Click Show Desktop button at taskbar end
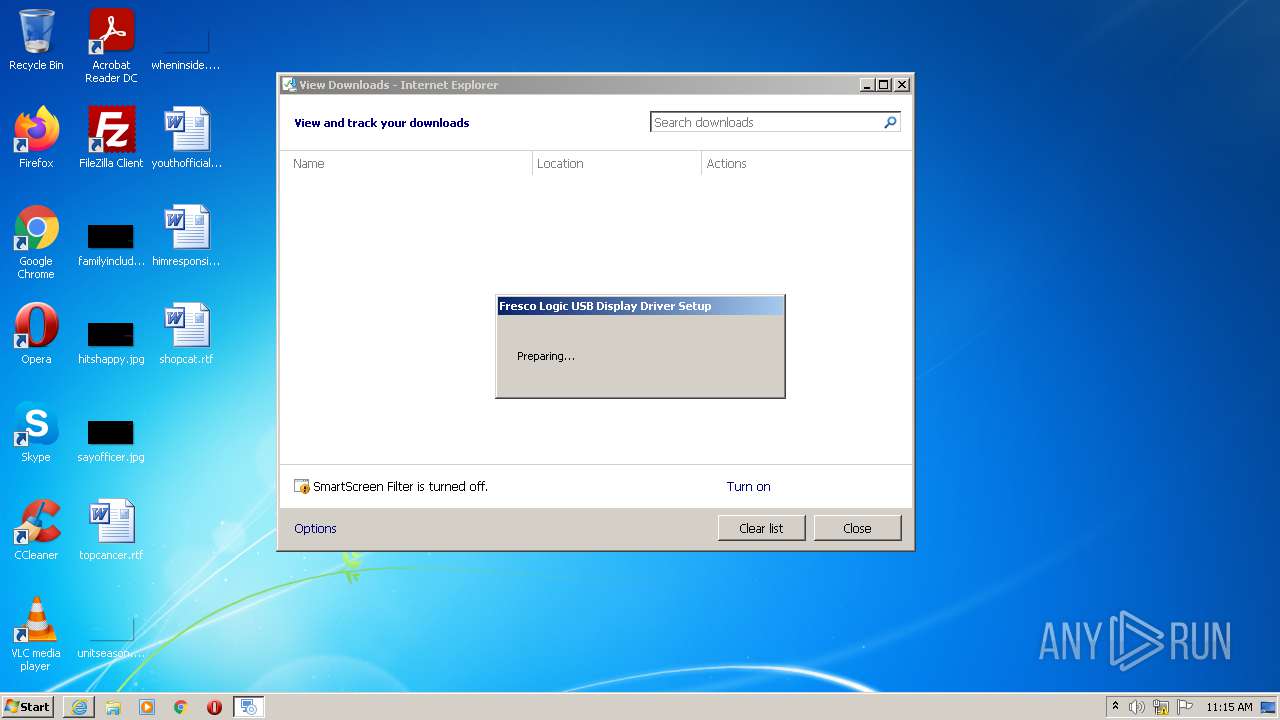 tap(1268, 707)
